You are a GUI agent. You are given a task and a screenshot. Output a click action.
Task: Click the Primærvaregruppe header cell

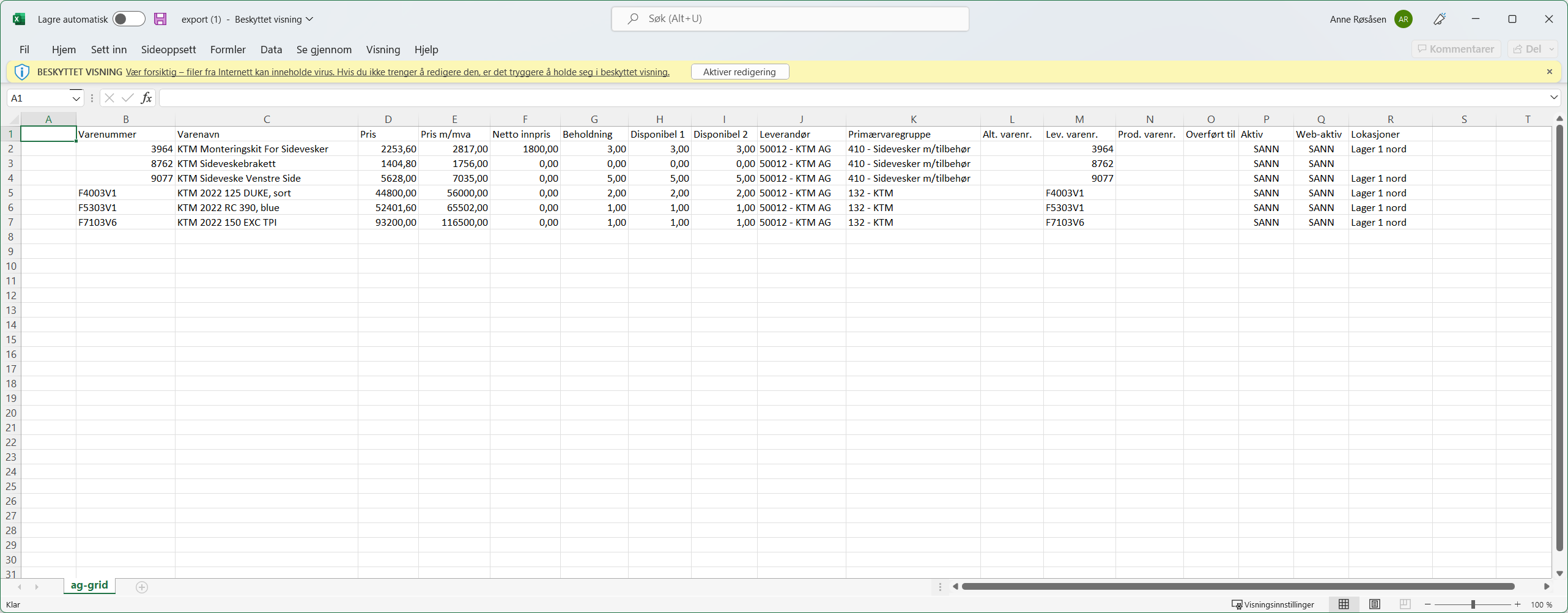point(913,134)
